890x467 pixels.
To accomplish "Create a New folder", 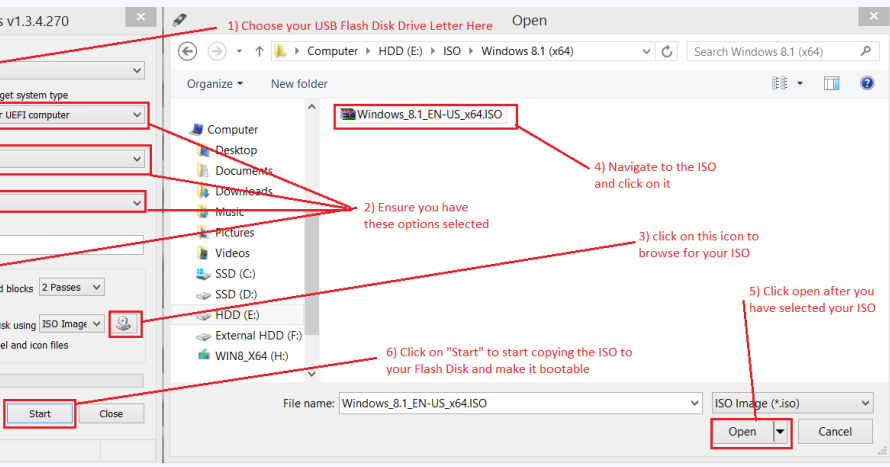I will (x=299, y=84).
